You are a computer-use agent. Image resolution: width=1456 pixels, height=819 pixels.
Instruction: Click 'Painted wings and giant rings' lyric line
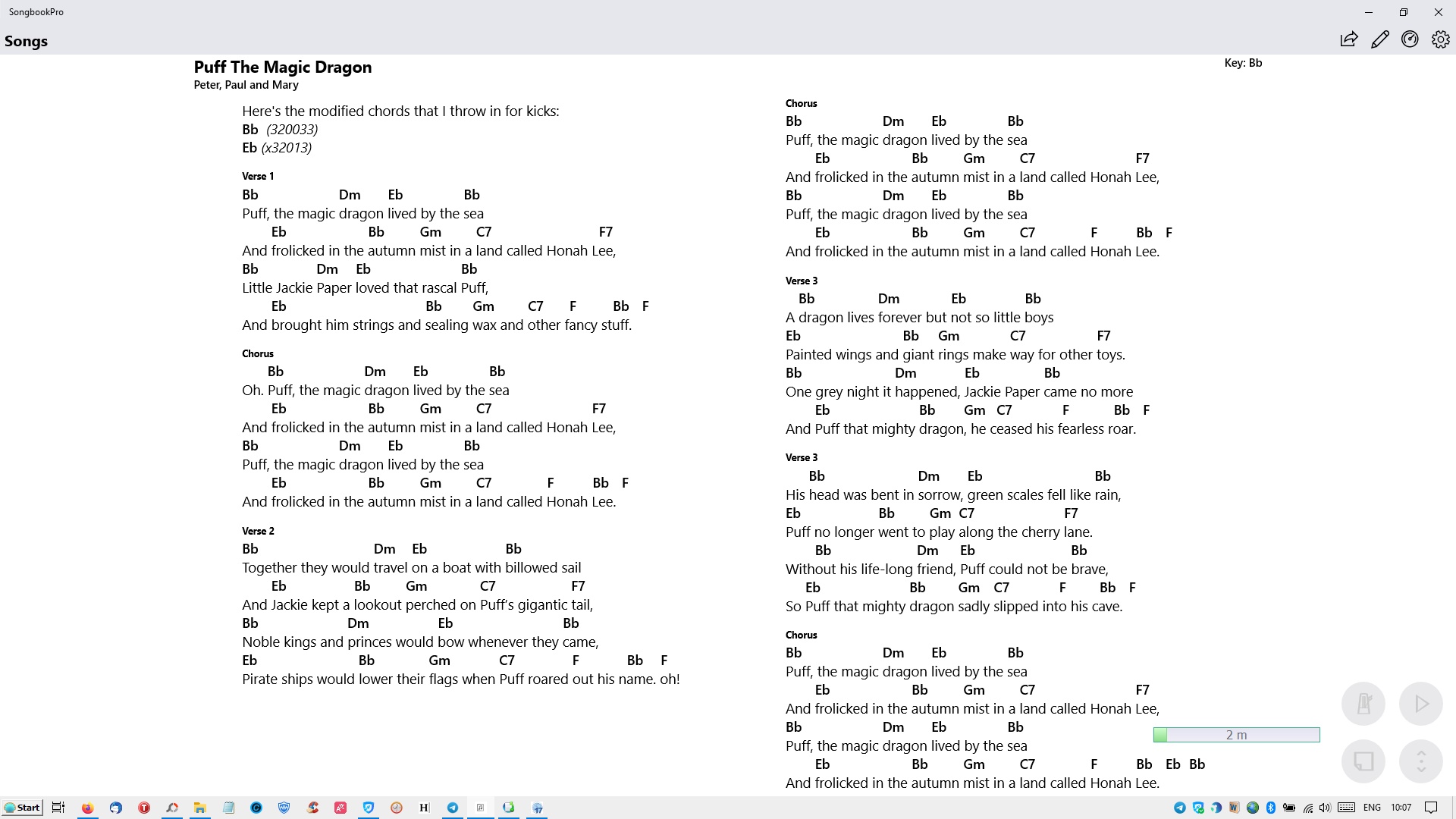tap(955, 355)
